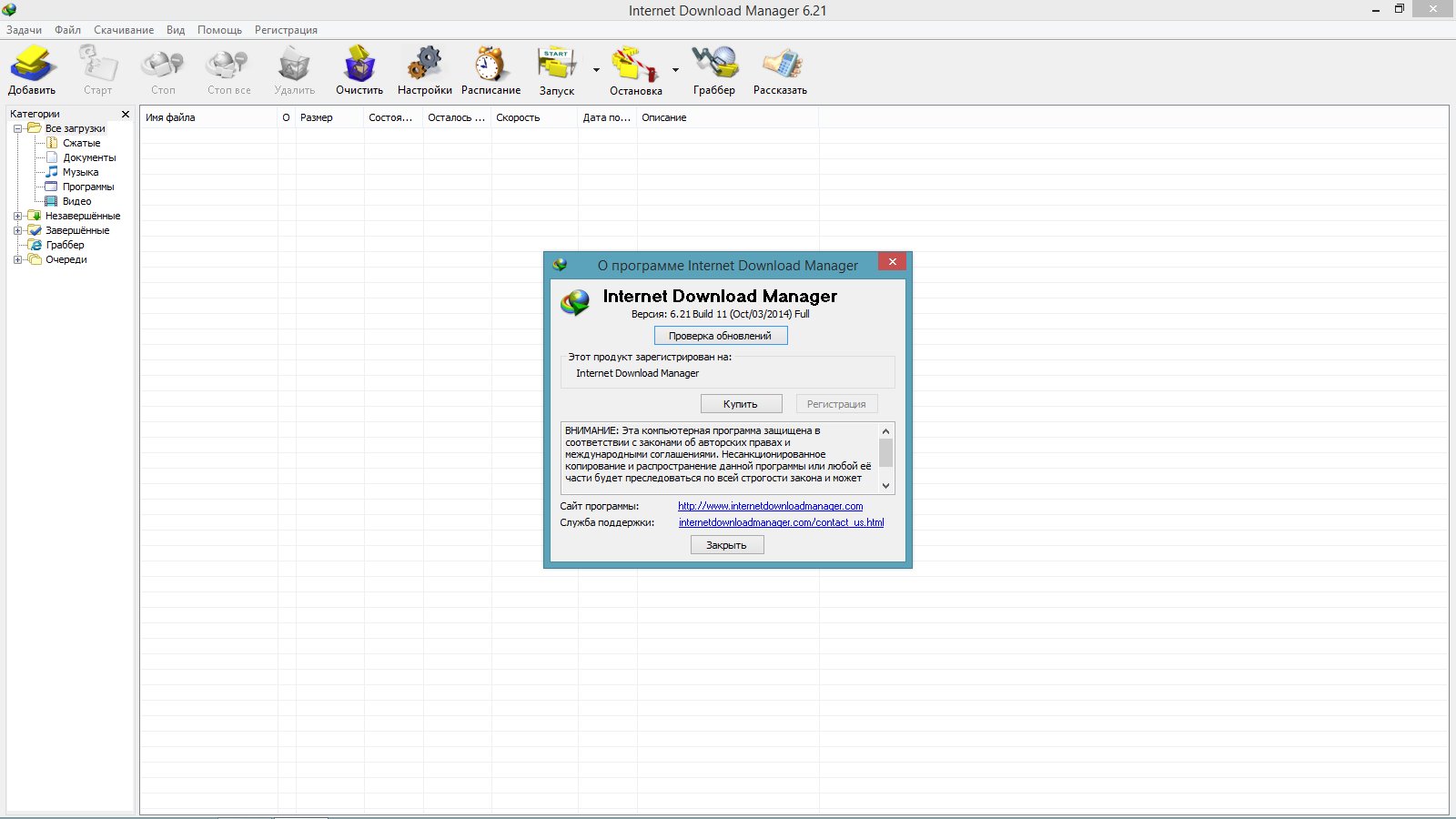Image resolution: width=1456 pixels, height=819 pixels.
Task: Sort by Скорость column header
Action: coord(534,117)
